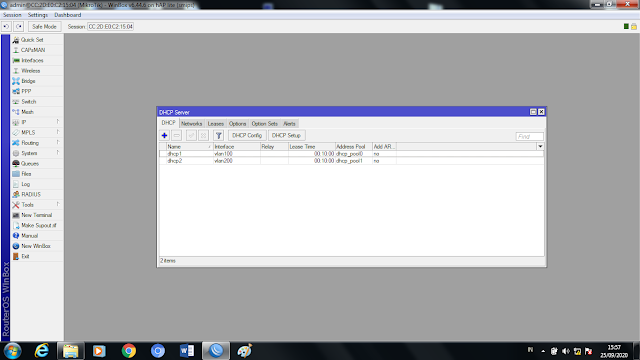Sort by Name column header
Image resolution: width=640 pixels, height=360 pixels.
click(x=189, y=147)
